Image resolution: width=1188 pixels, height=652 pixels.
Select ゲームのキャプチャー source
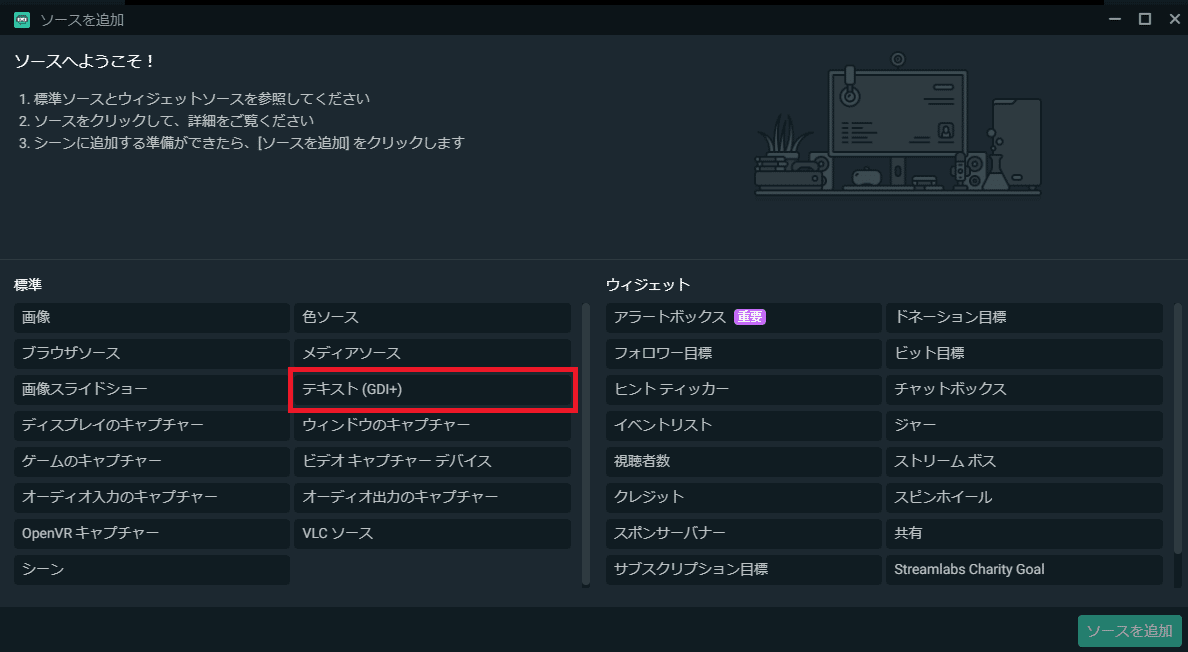click(152, 461)
